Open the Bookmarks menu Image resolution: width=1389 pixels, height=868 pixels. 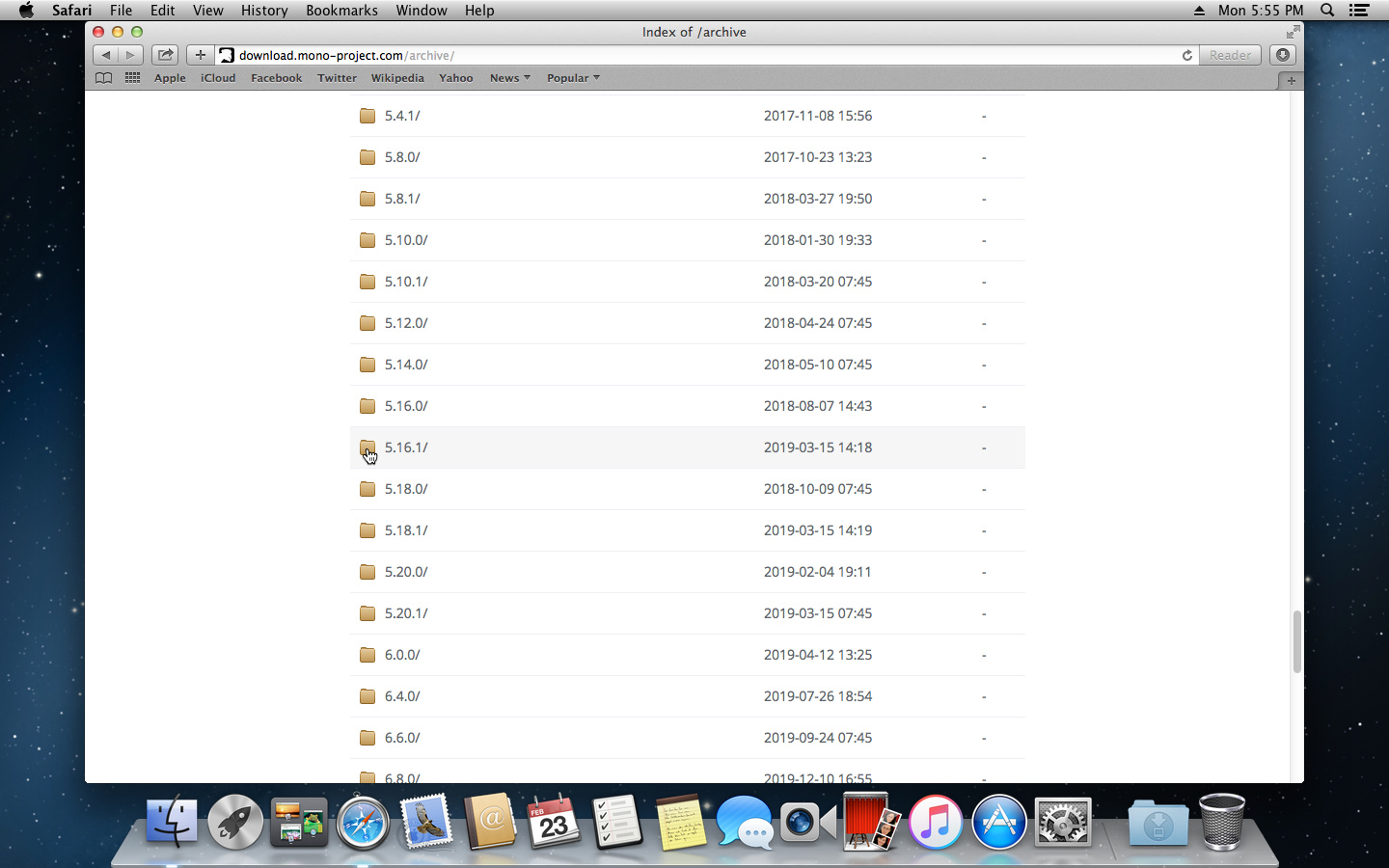pos(341,11)
